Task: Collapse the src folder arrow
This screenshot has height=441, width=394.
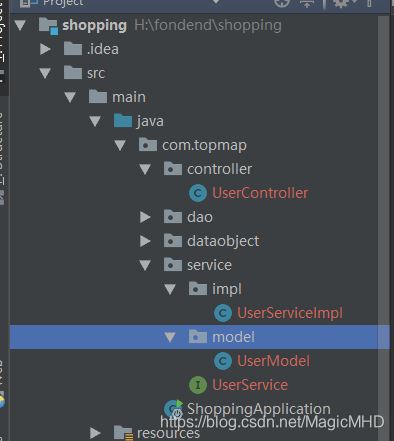Action: point(45,73)
